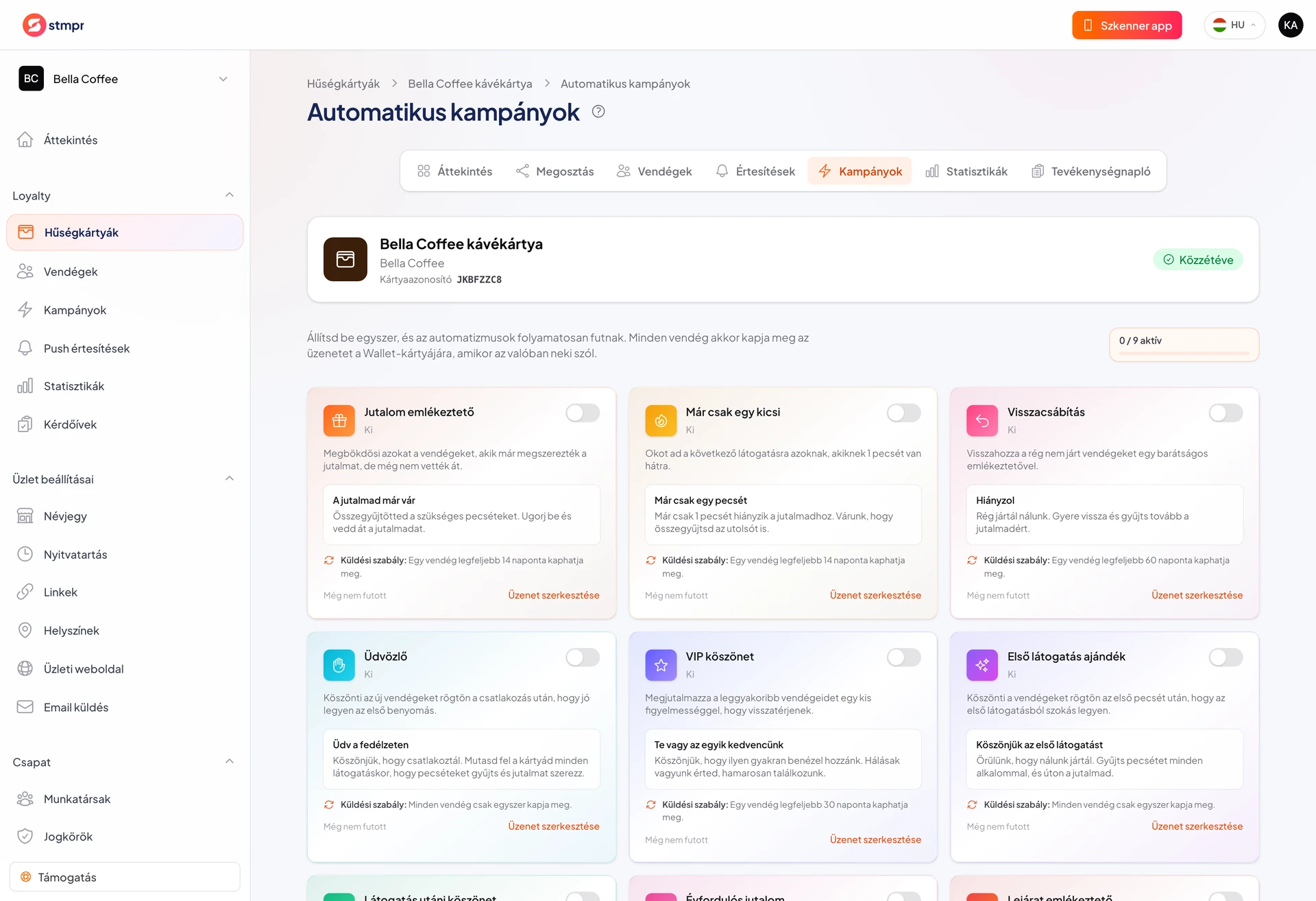Image resolution: width=1316 pixels, height=901 pixels.
Task: Switch to the Áttekintés tab
Action: point(454,171)
